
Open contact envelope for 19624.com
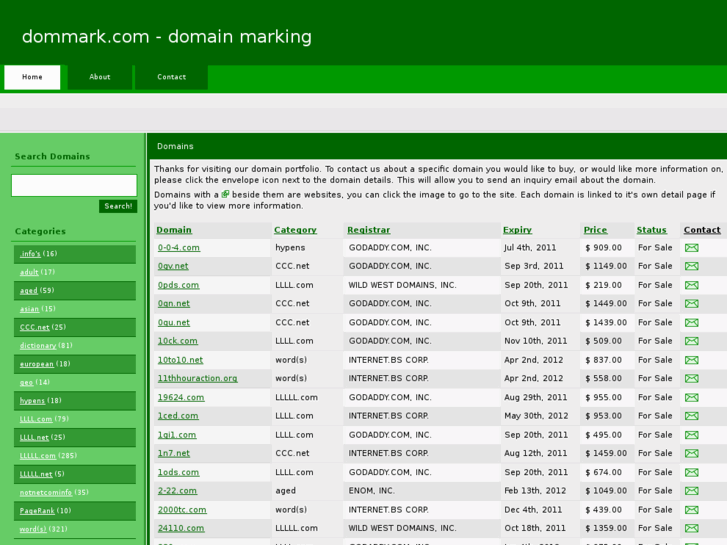[691, 398]
